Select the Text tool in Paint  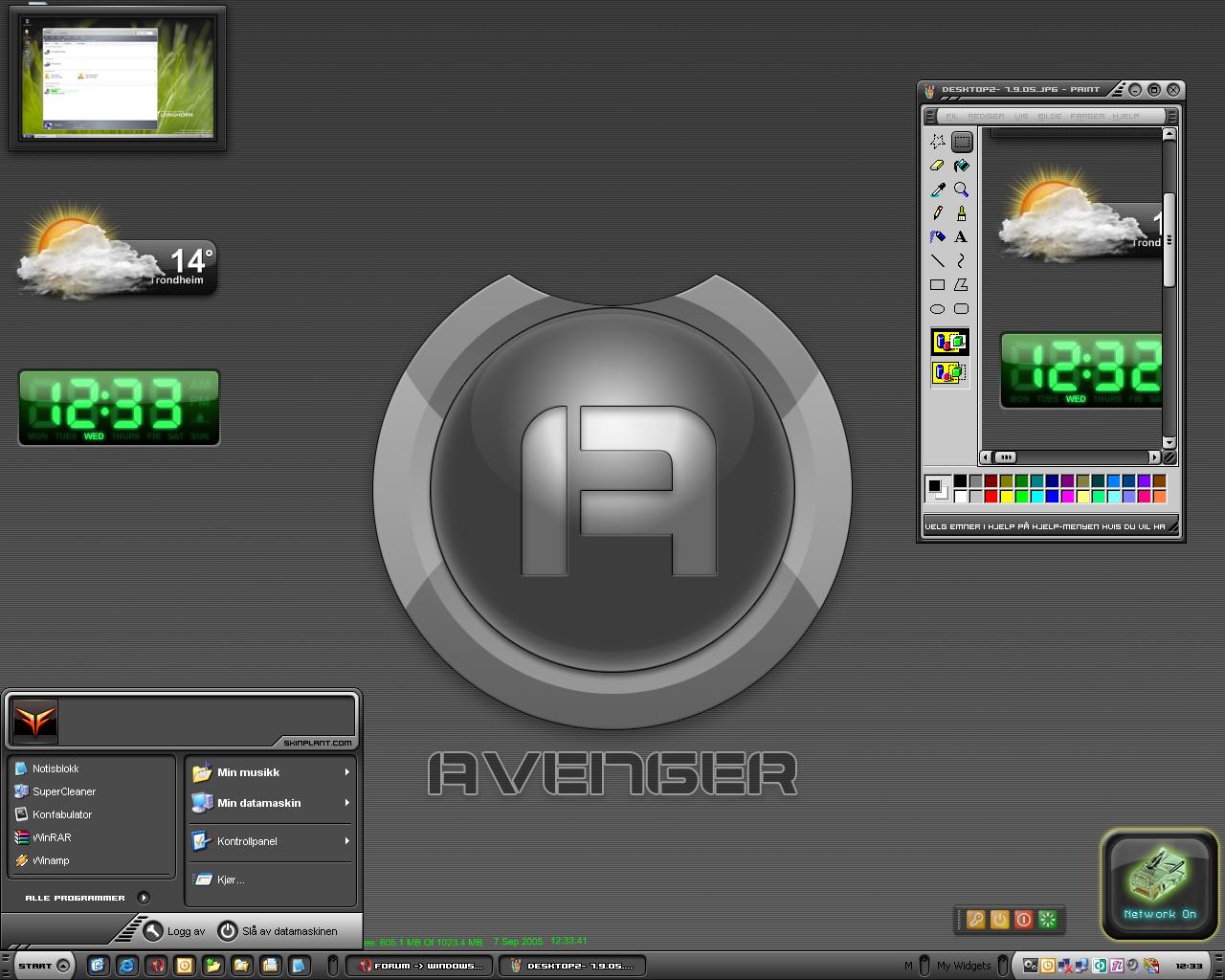962,236
